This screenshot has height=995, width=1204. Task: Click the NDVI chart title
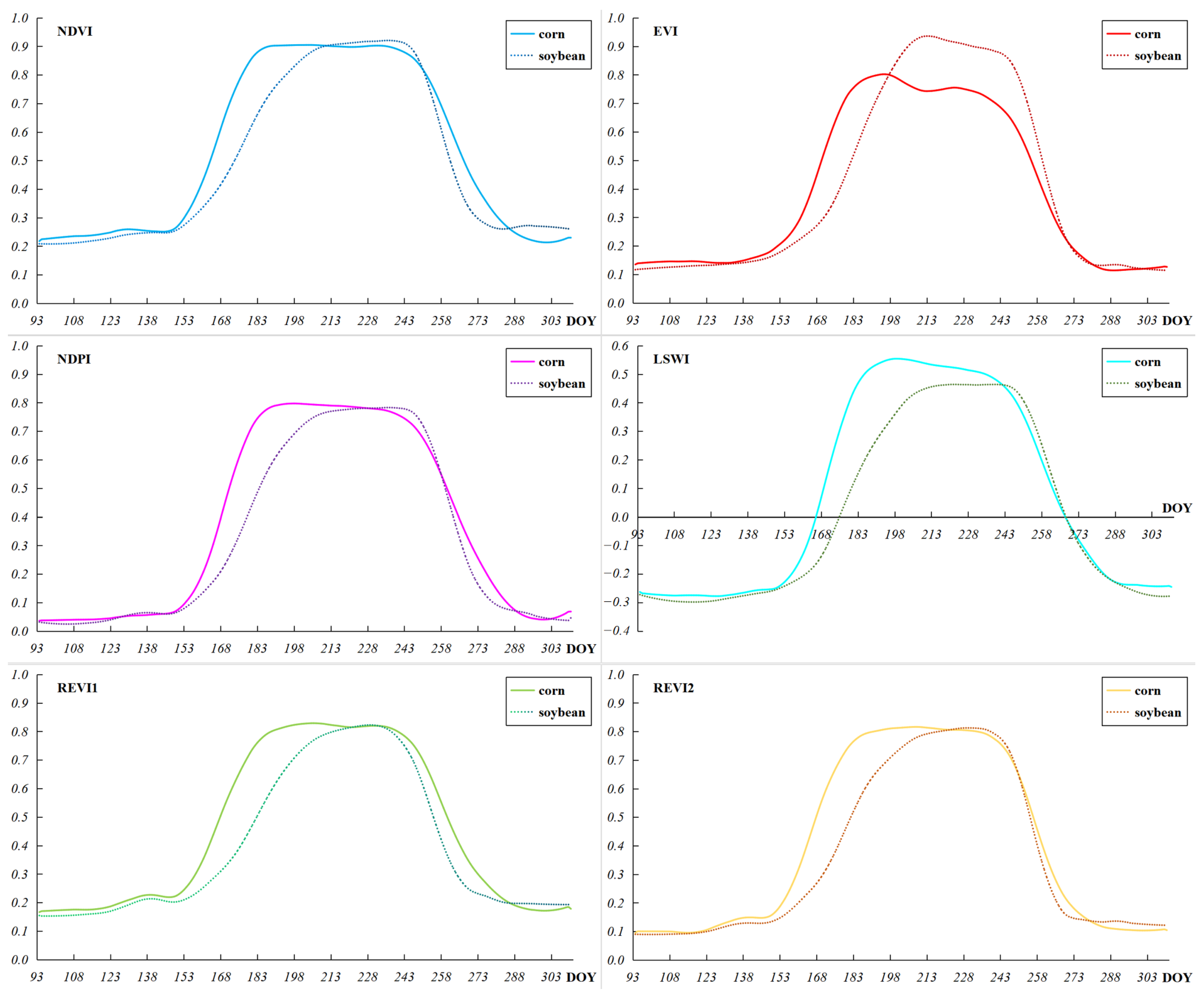(75, 32)
